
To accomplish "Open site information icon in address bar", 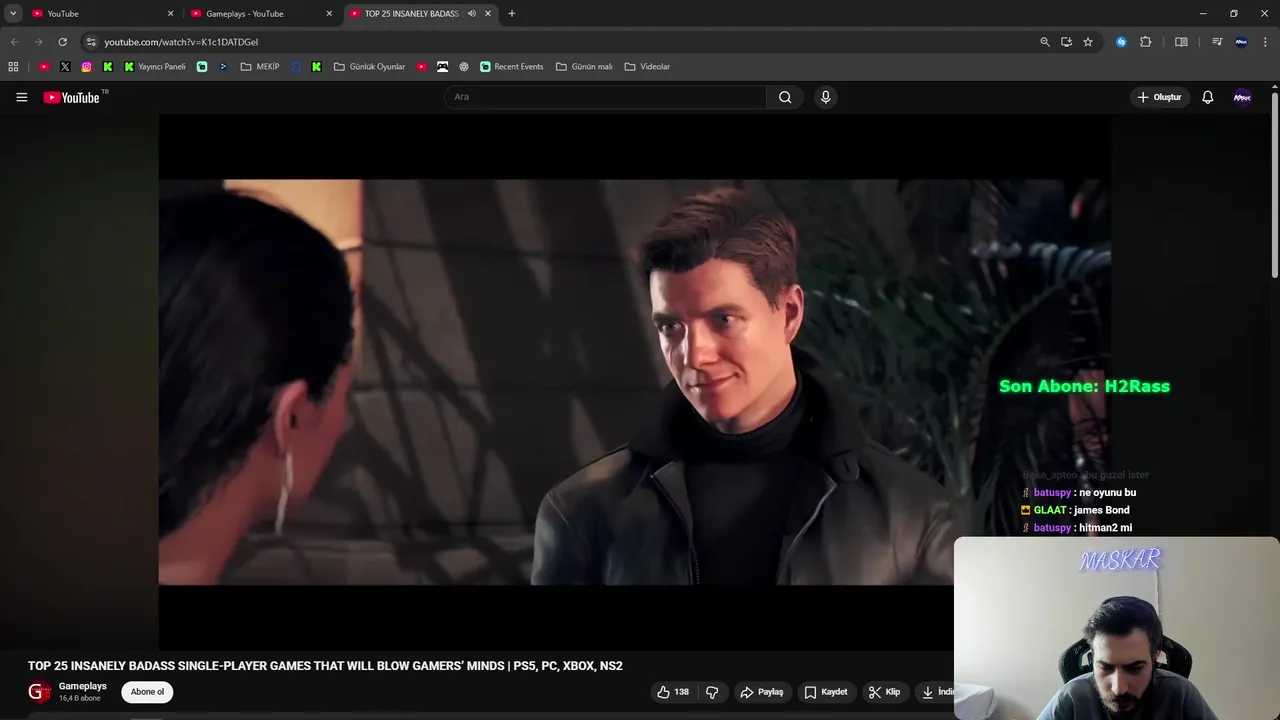I will [x=91, y=42].
